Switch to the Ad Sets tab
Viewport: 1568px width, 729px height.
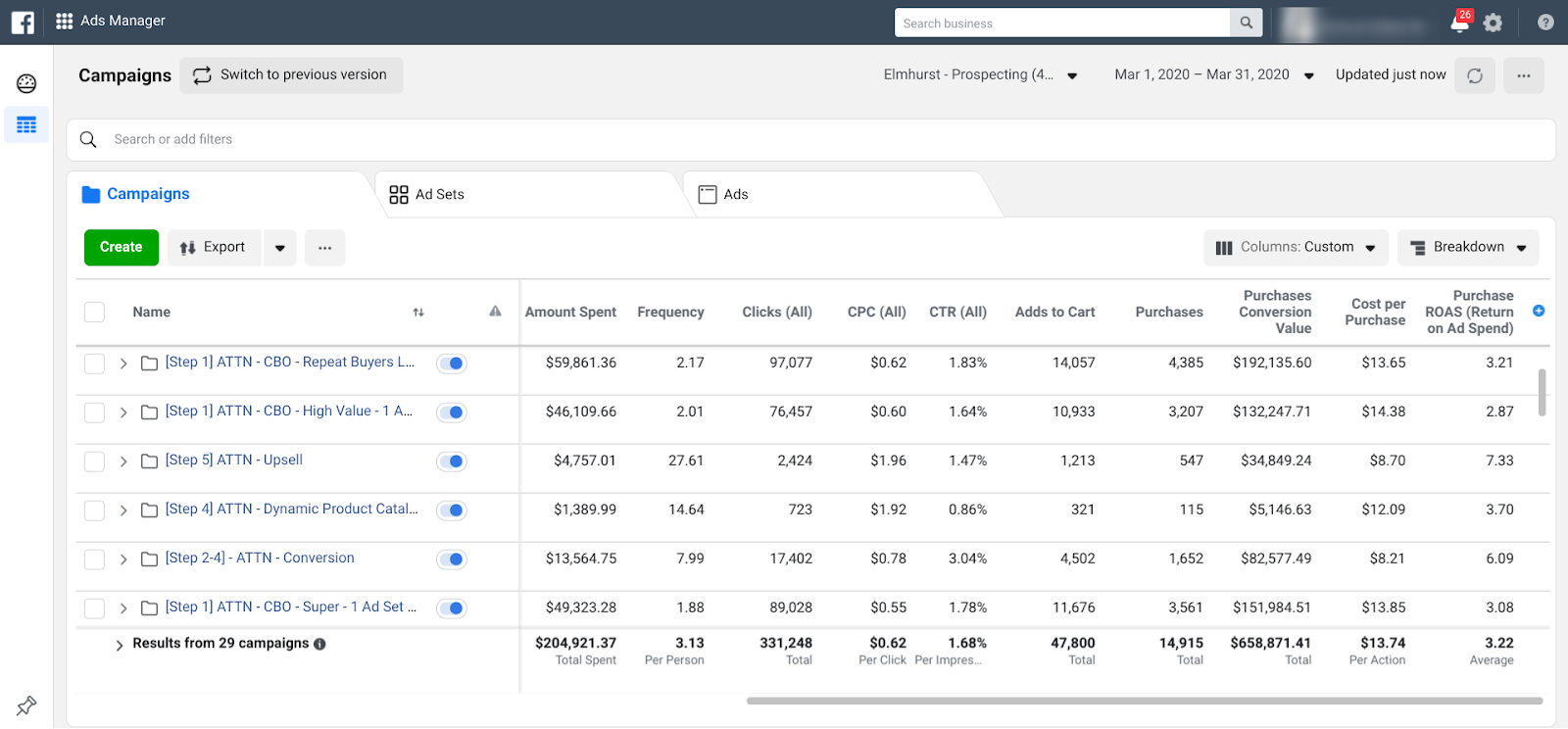click(x=427, y=195)
